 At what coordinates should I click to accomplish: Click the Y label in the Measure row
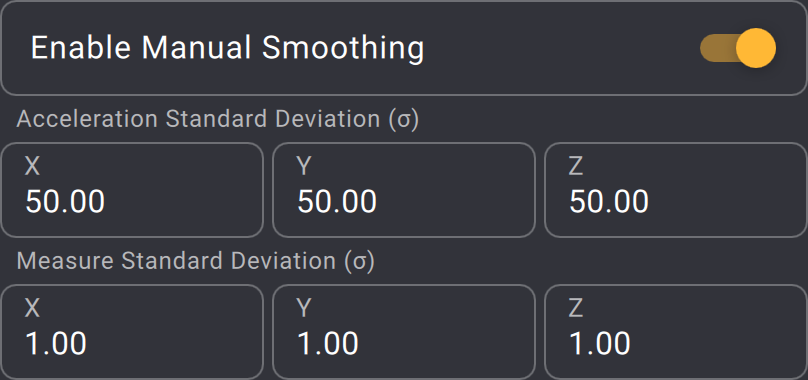304,308
